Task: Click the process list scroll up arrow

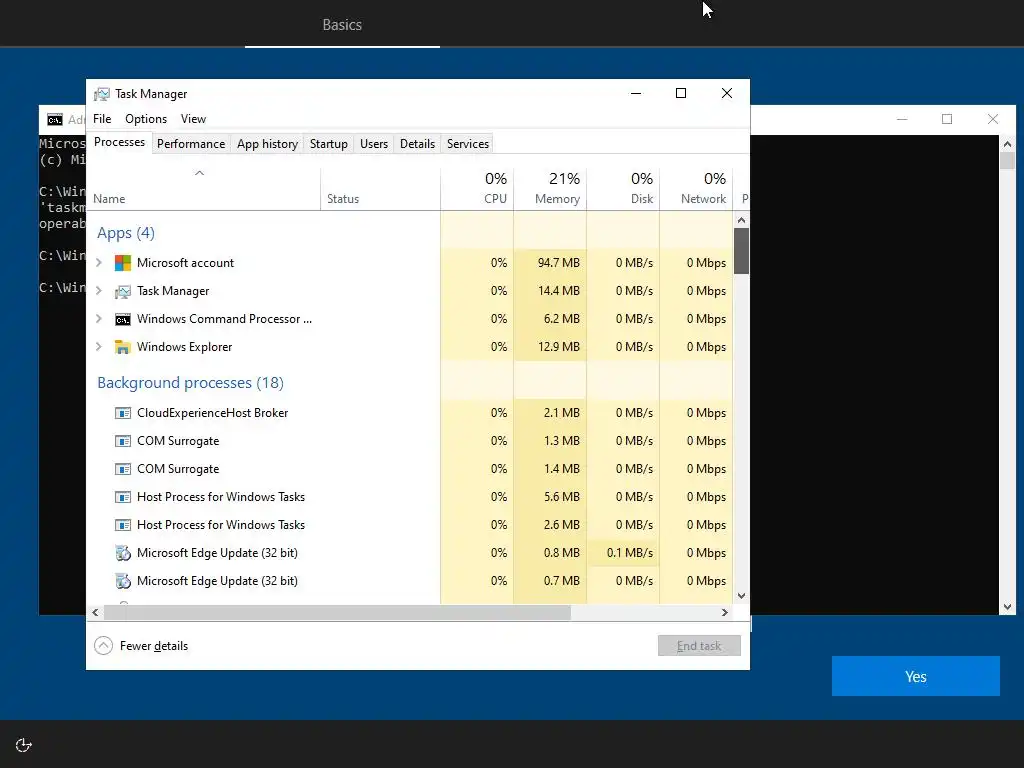Action: coord(741,220)
